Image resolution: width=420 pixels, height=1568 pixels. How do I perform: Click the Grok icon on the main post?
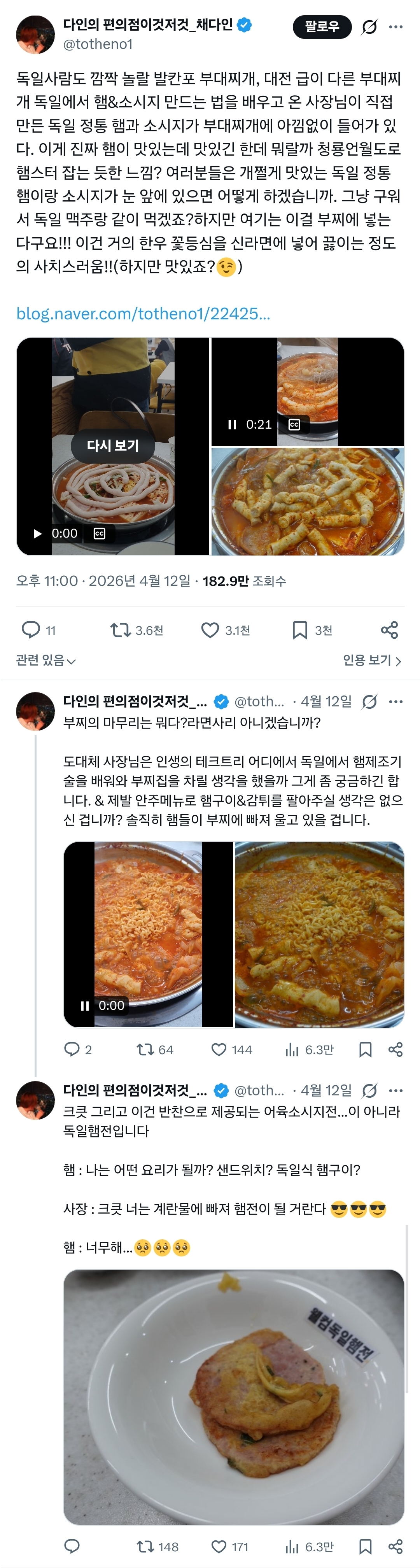pyautogui.click(x=369, y=27)
